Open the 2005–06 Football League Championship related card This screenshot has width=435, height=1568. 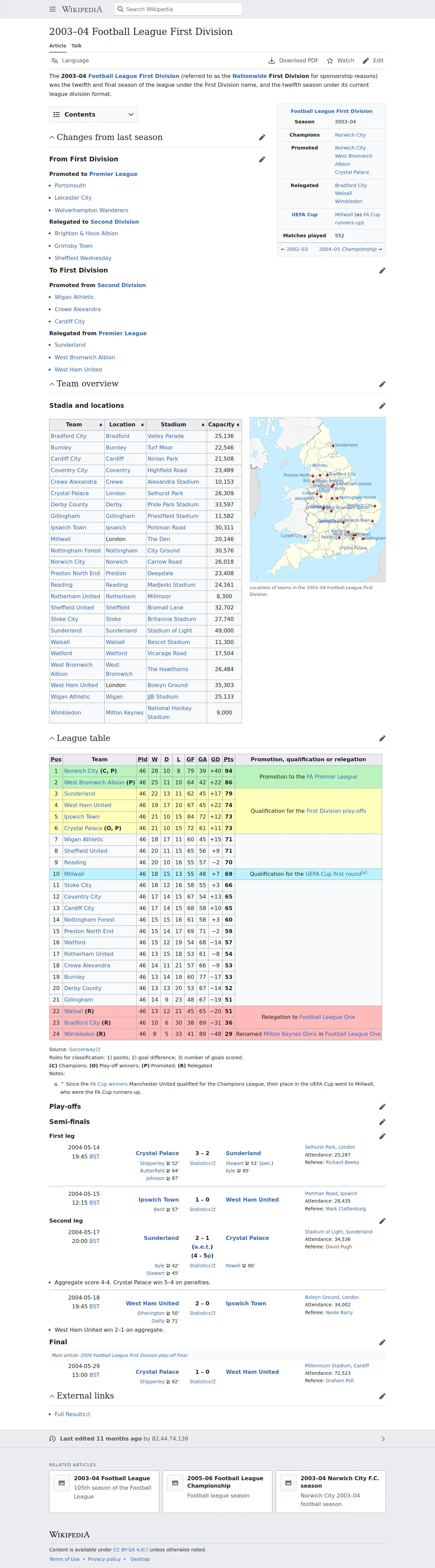point(217,1491)
